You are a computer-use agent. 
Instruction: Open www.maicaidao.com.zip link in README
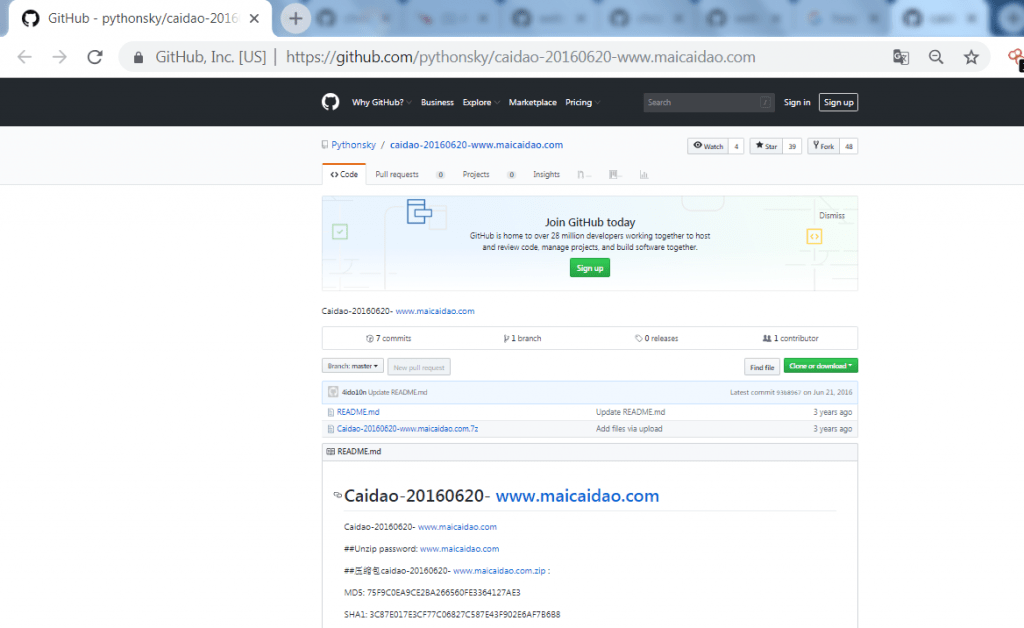click(x=500, y=571)
